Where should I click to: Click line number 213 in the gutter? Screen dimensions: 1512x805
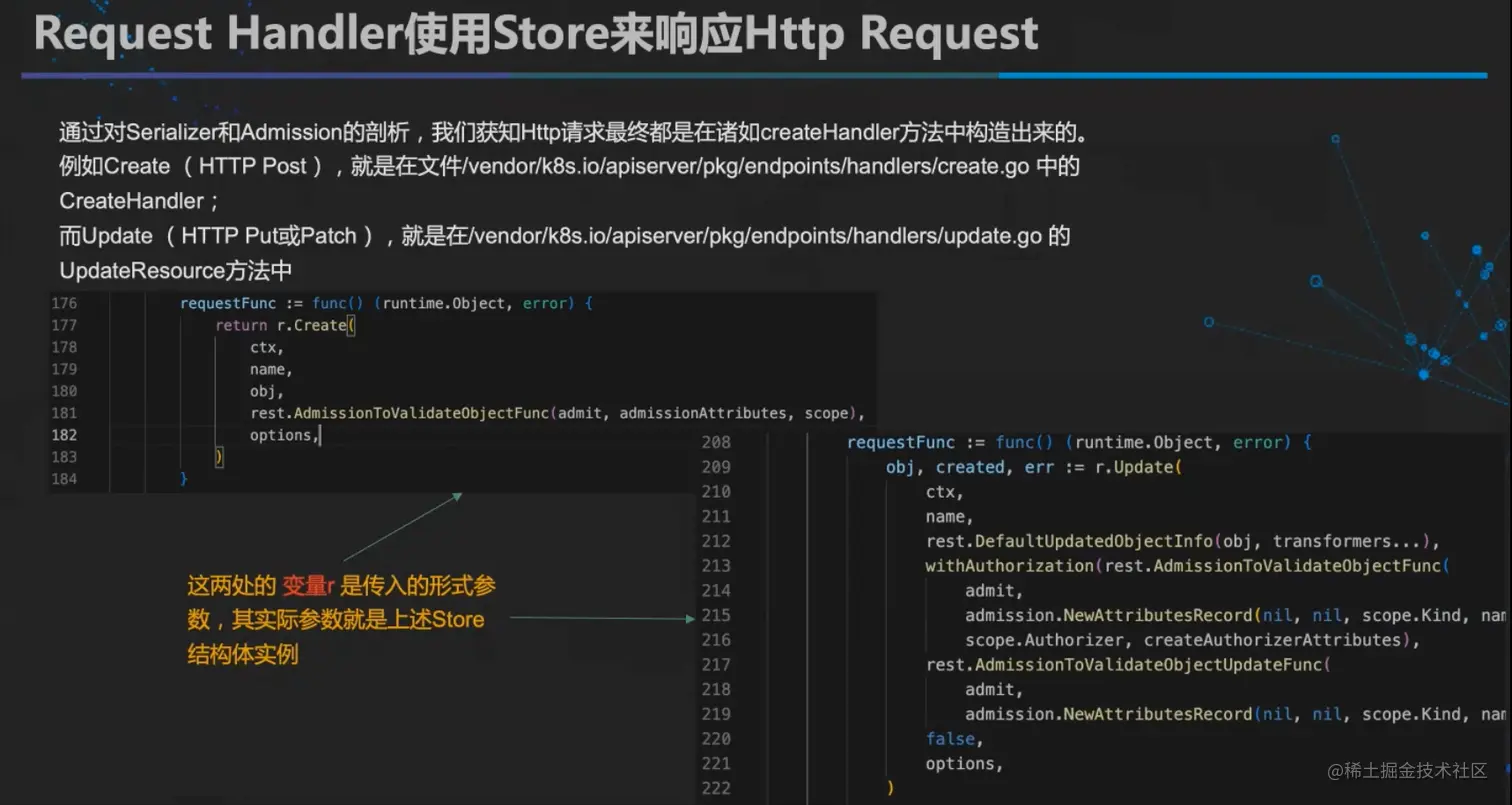[x=716, y=566]
